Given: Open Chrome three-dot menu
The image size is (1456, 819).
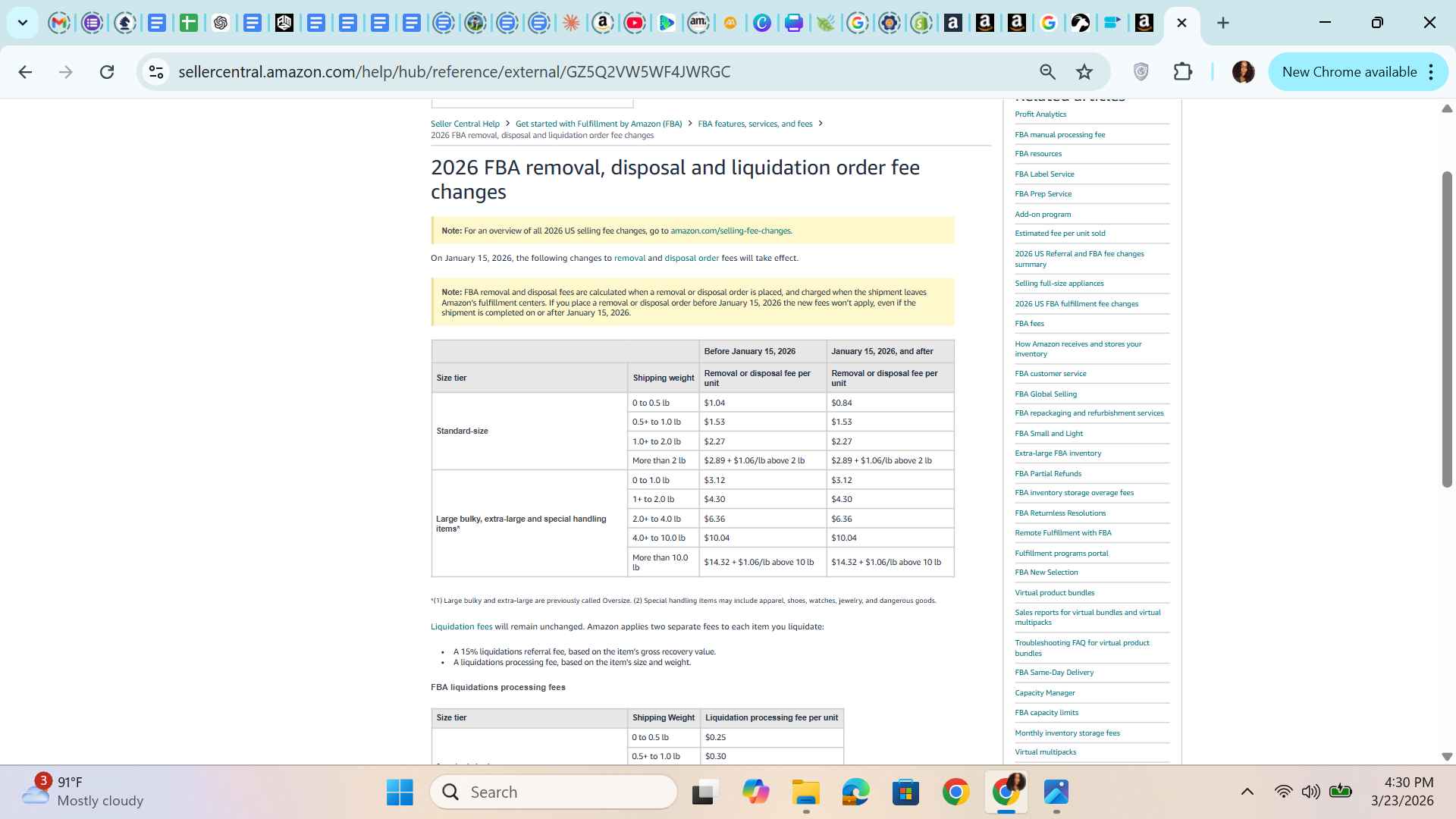Looking at the screenshot, I should point(1431,72).
